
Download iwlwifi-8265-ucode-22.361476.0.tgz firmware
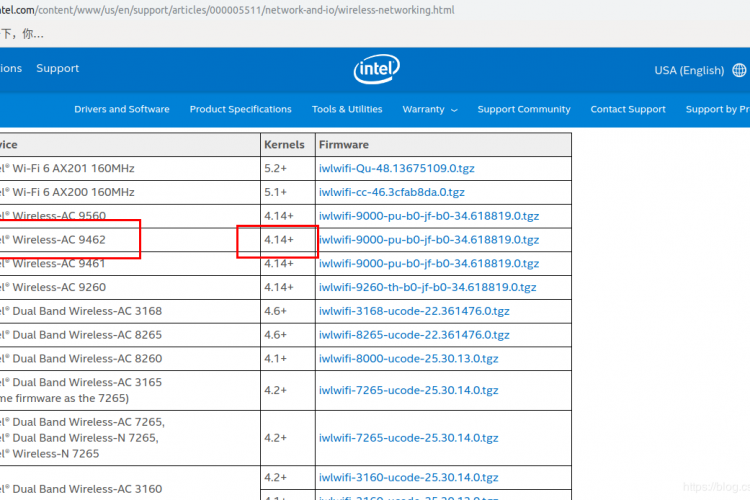click(414, 335)
